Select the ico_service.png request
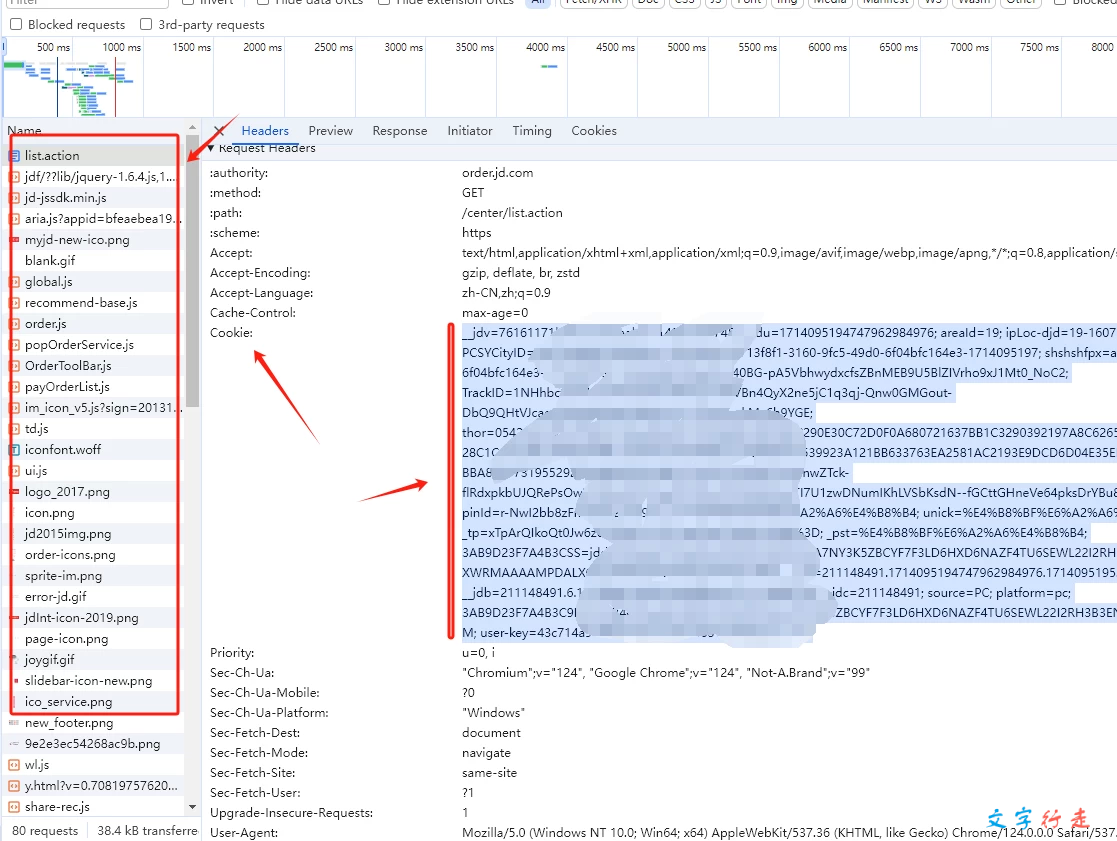 point(68,701)
